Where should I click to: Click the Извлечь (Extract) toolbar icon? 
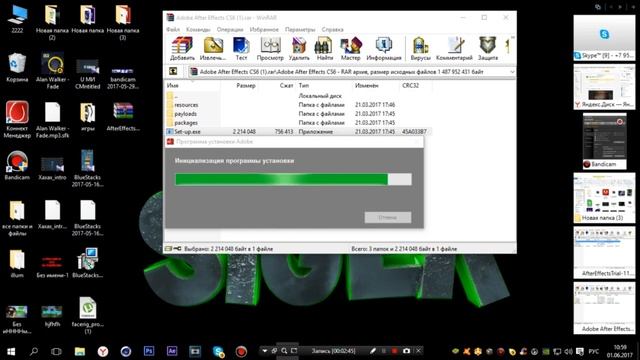point(213,49)
